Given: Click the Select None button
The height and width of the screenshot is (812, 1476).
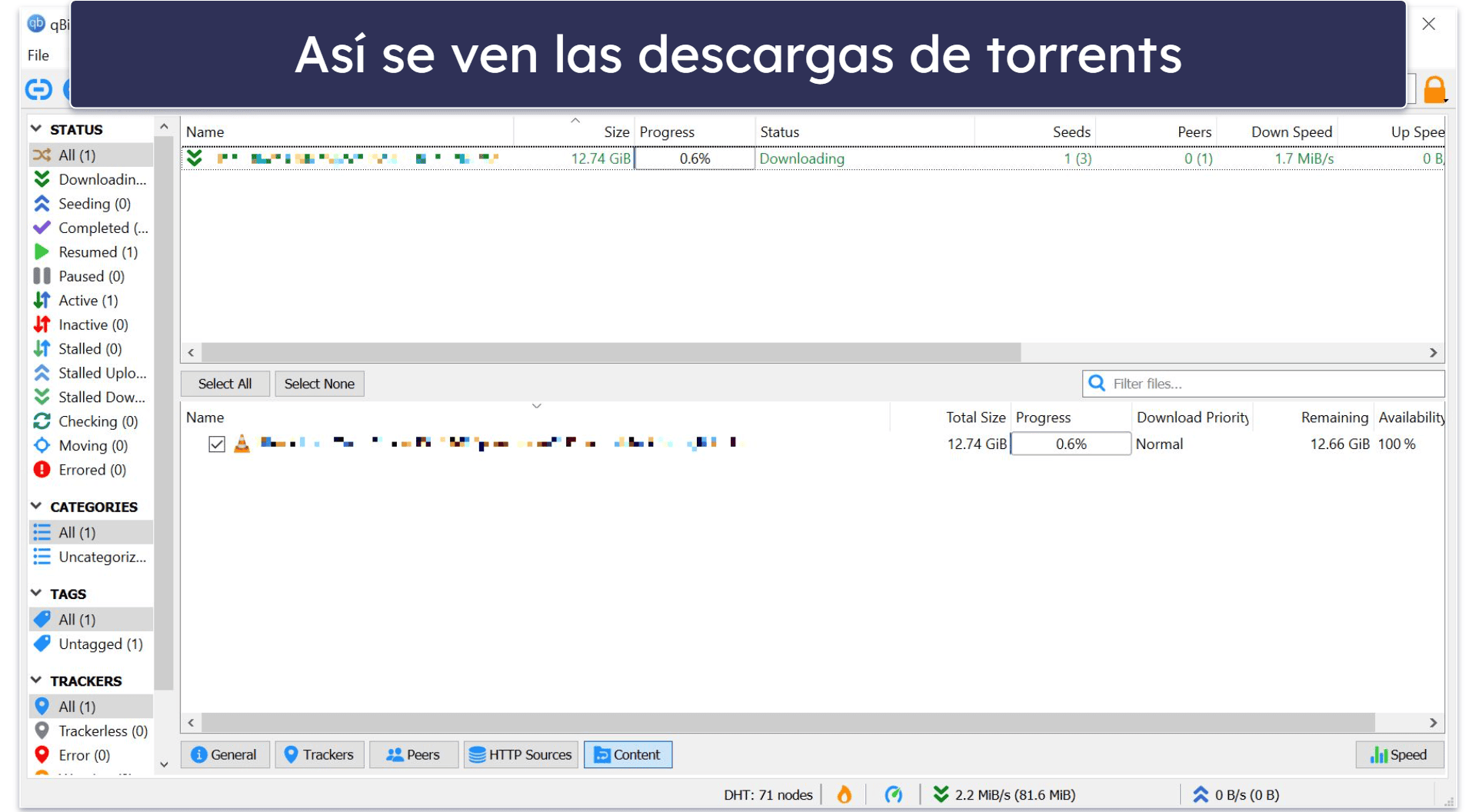Looking at the screenshot, I should pyautogui.click(x=319, y=384).
